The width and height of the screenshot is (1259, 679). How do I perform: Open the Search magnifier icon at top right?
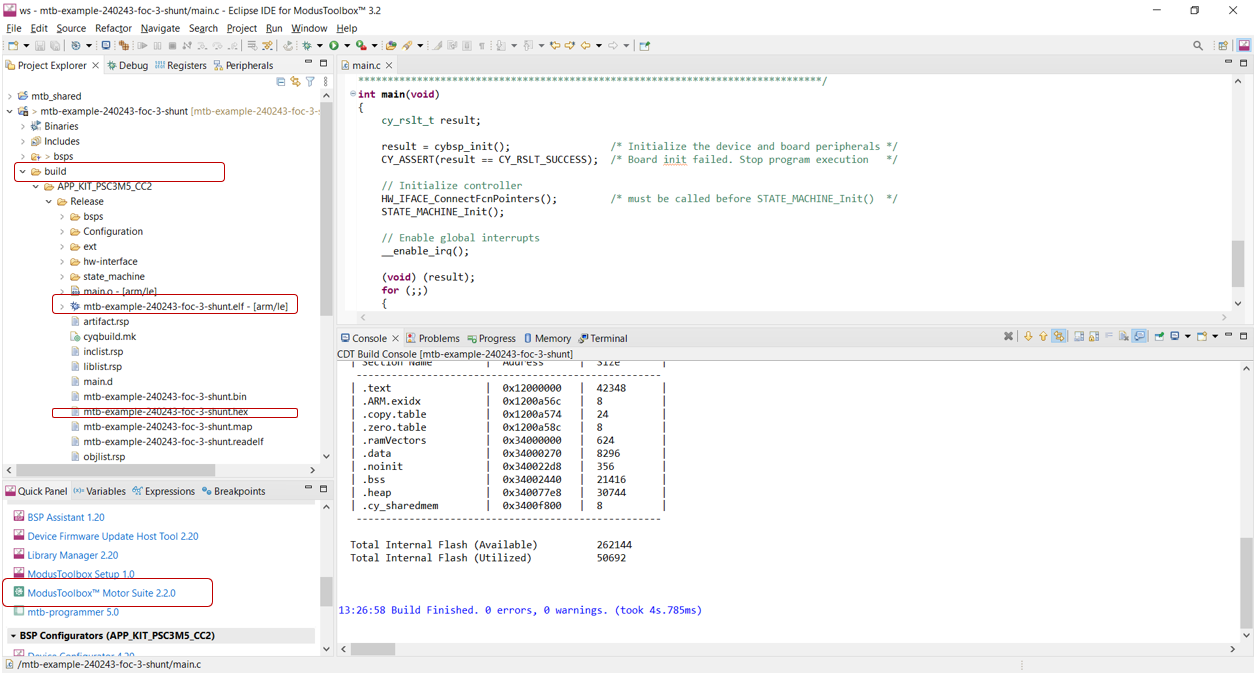[x=1198, y=46]
